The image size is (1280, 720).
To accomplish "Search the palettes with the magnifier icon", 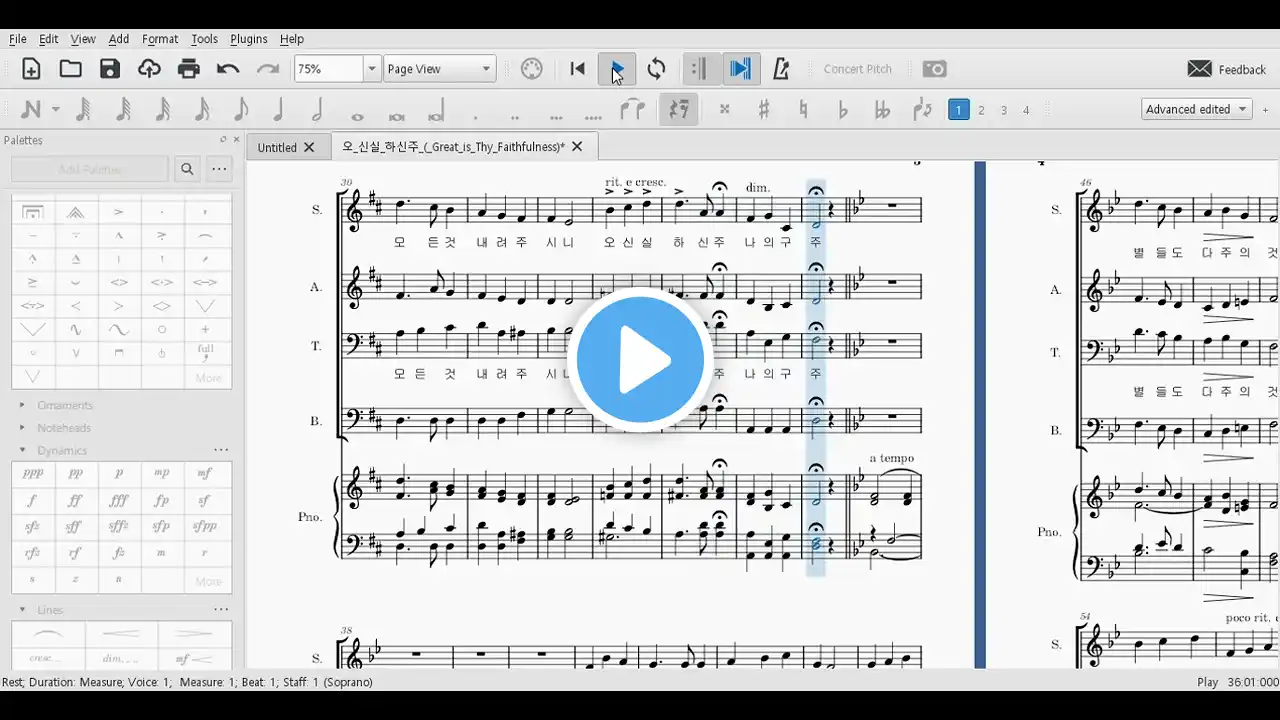I will click(187, 169).
